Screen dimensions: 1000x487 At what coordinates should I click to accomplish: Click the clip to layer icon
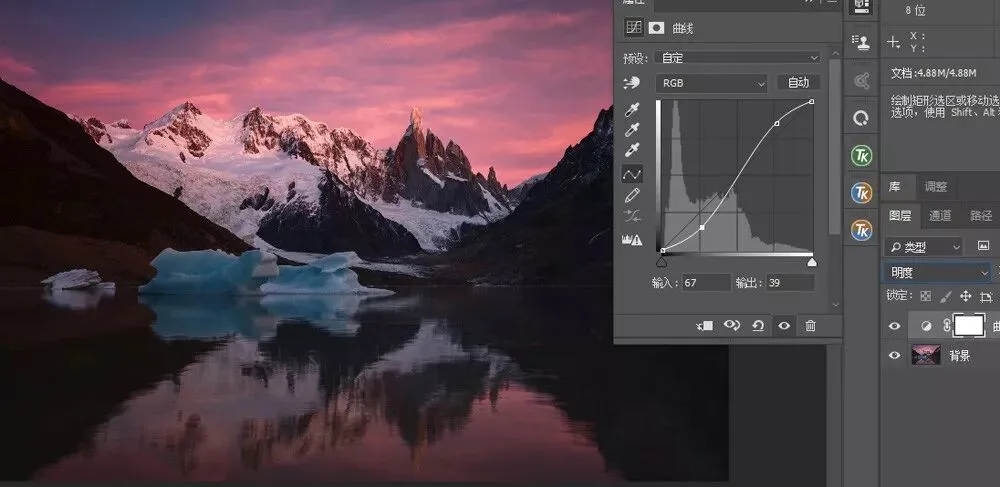(x=704, y=326)
